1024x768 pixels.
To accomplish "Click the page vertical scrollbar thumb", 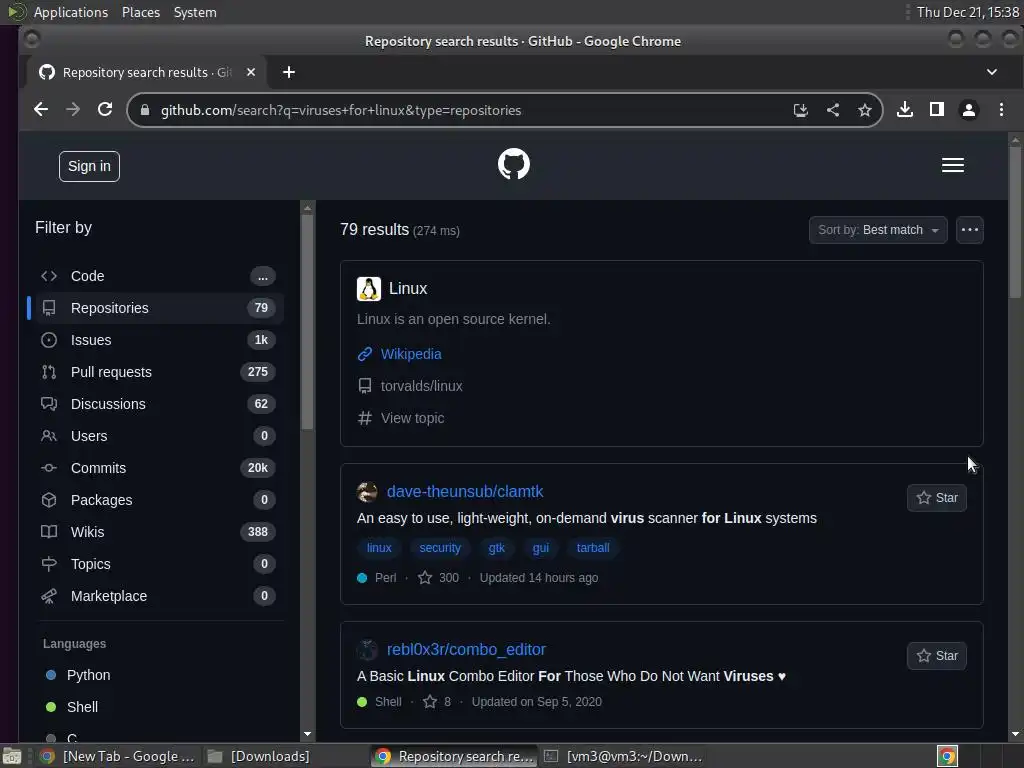I will (1015, 222).
